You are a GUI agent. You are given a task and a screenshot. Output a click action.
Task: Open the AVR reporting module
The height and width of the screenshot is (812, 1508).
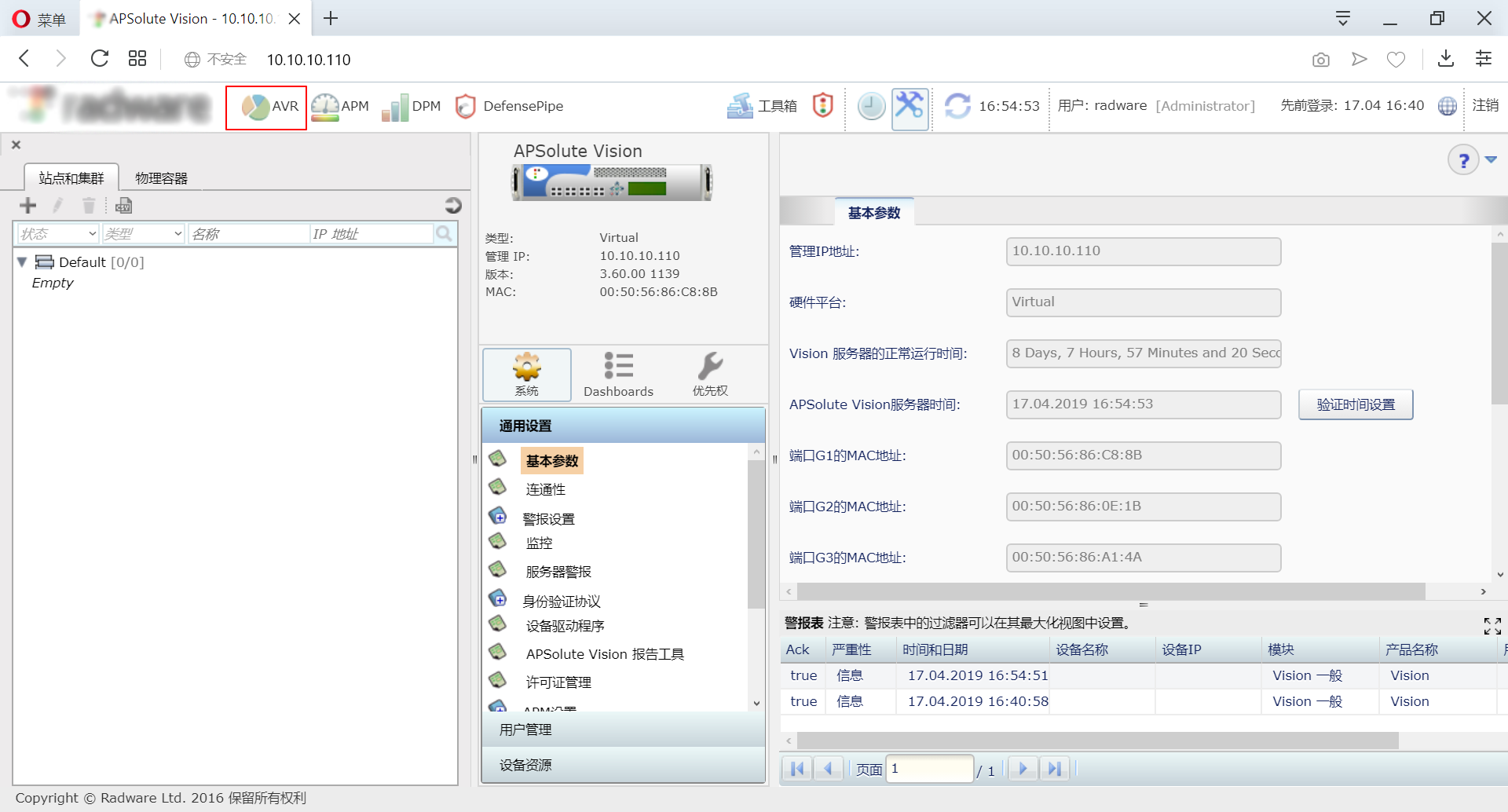[267, 107]
